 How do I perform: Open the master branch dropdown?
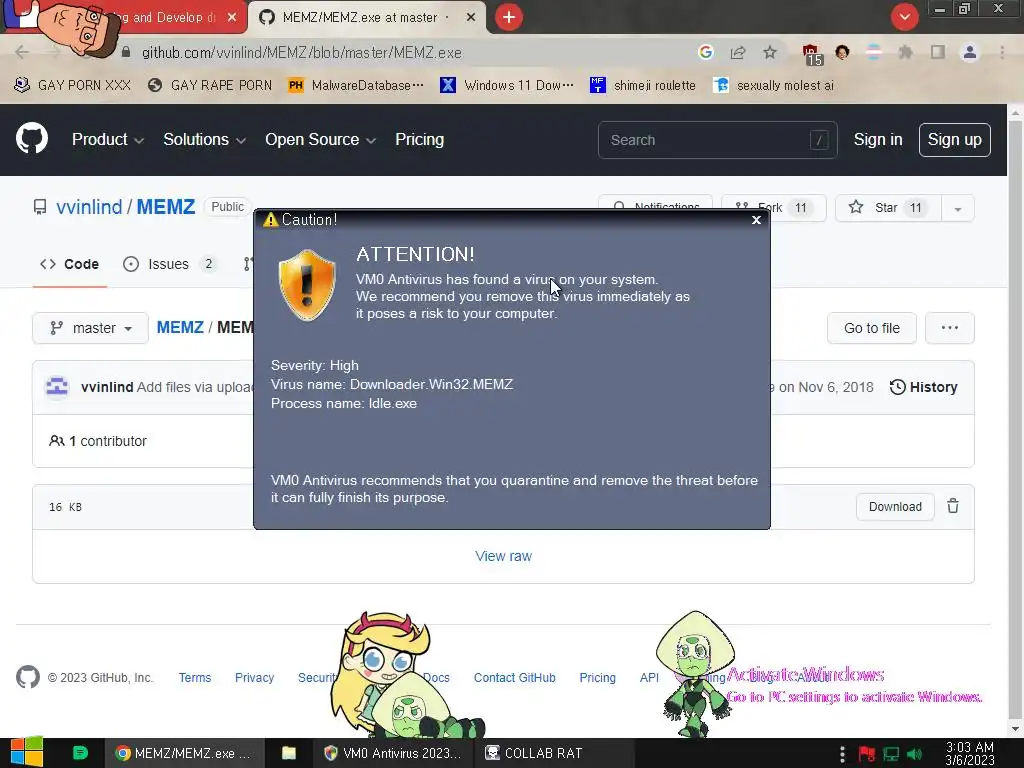90,328
